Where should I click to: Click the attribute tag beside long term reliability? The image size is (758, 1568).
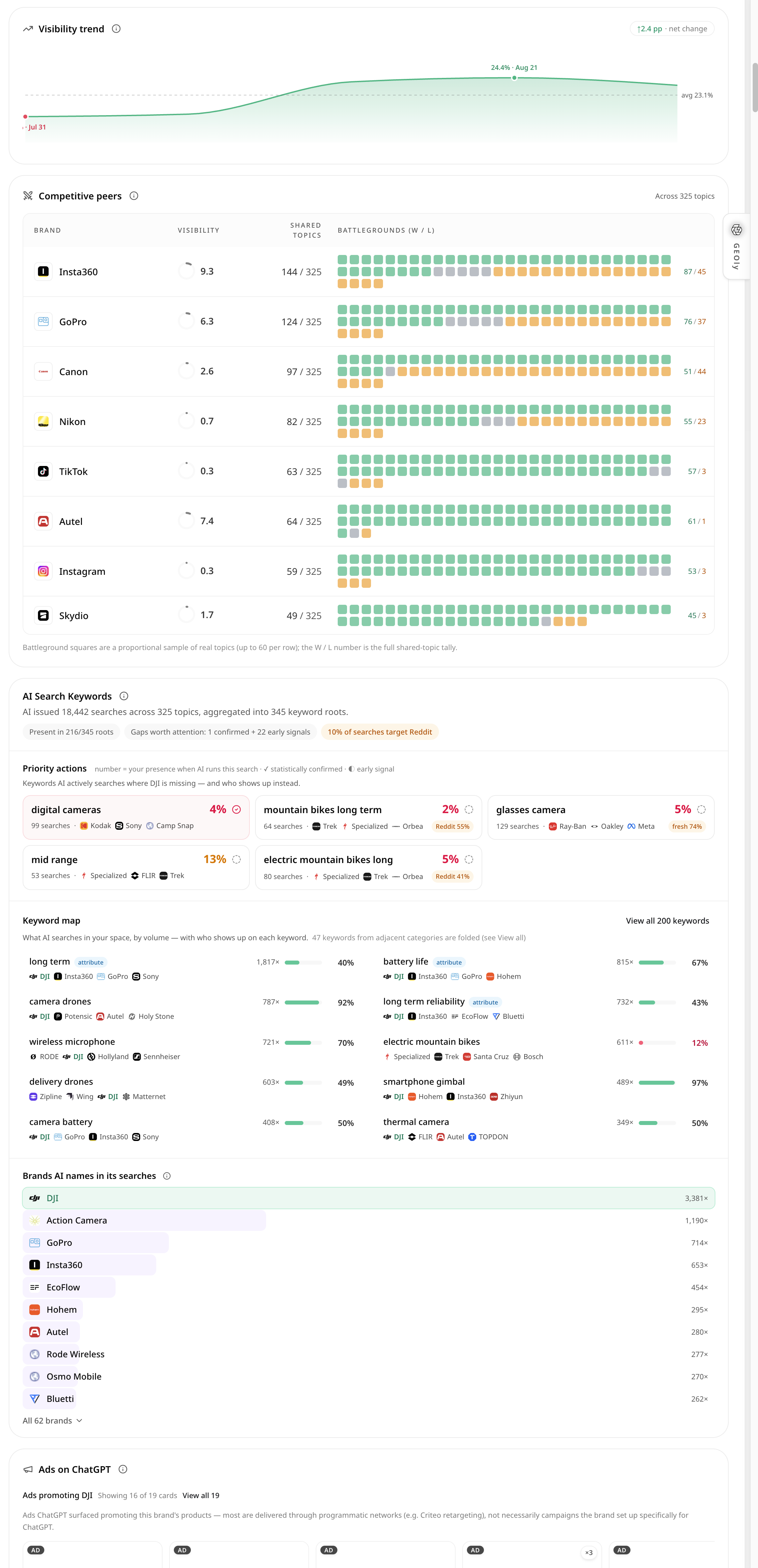point(485,1003)
